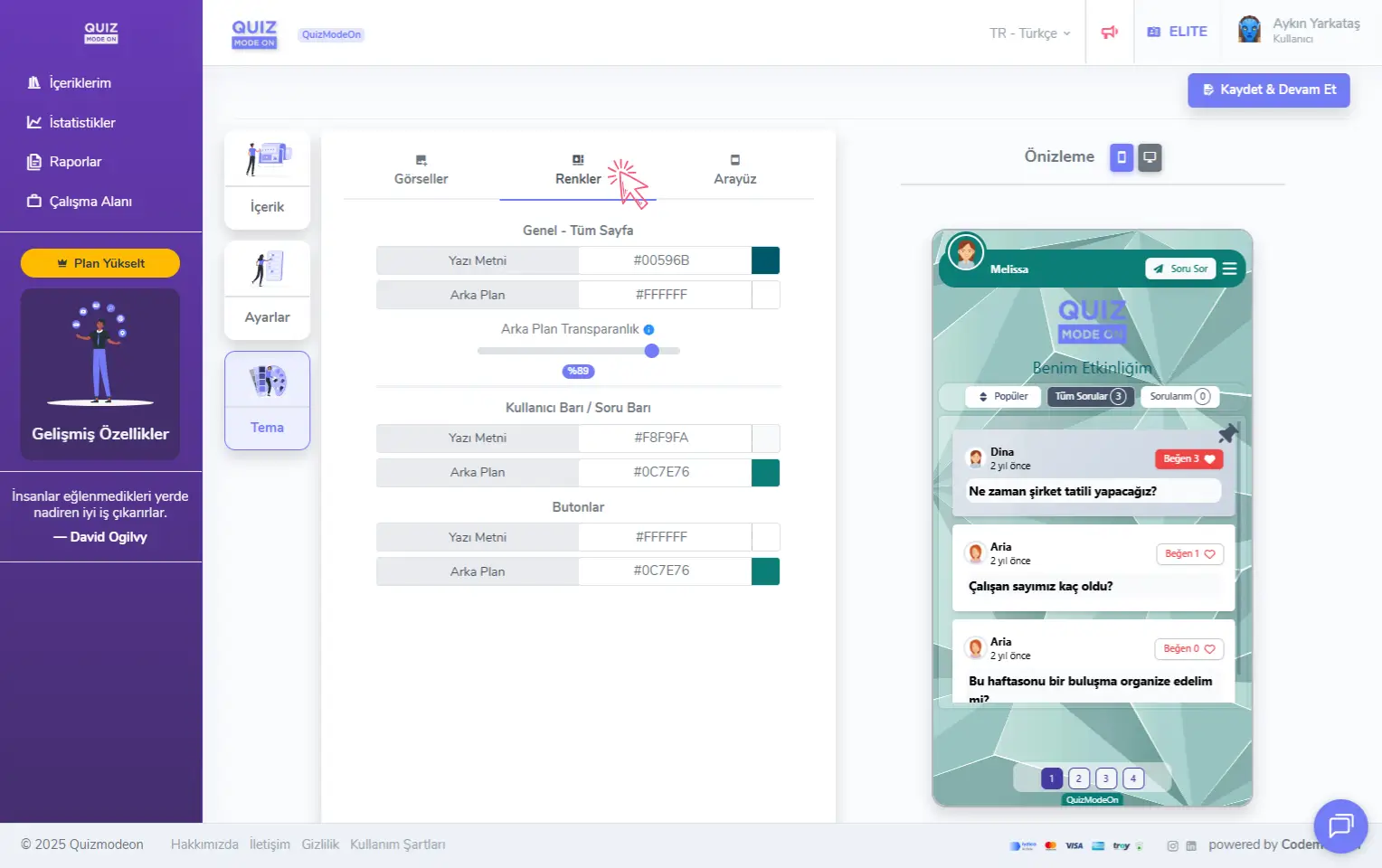Click the Butonlar Arka Plan hex field
Screen dimensions: 1382x868
coord(664,571)
